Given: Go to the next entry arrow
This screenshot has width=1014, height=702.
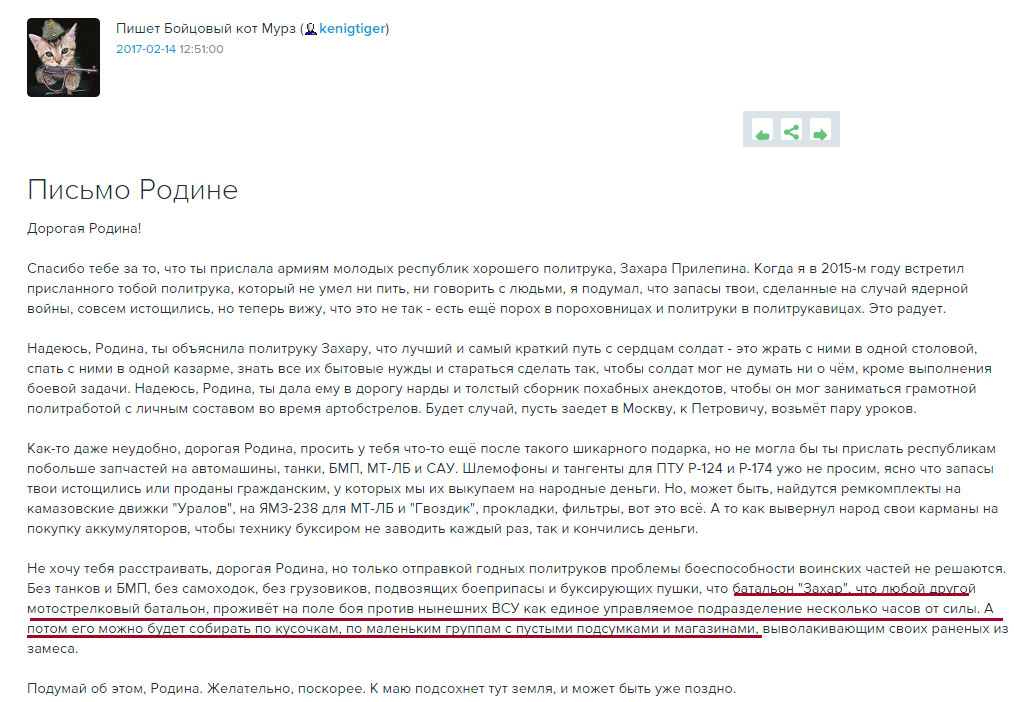Looking at the screenshot, I should 820,133.
